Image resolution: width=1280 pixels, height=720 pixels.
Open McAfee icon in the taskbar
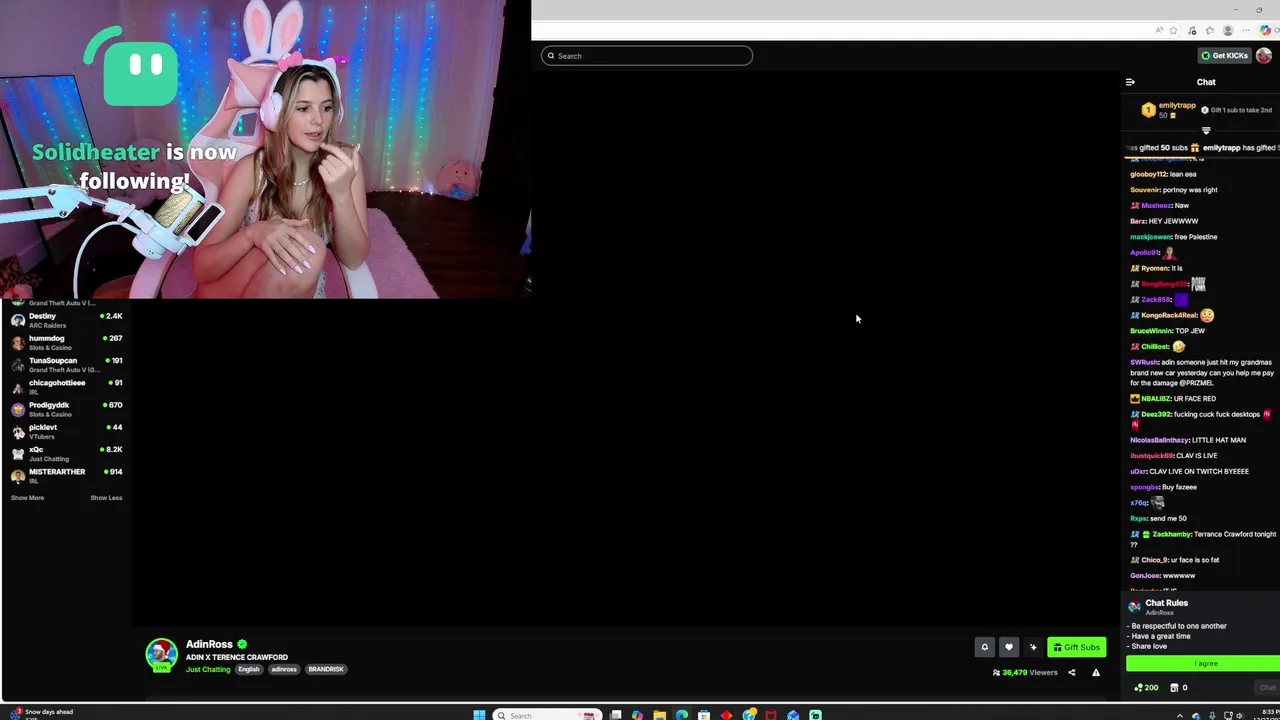(770, 715)
